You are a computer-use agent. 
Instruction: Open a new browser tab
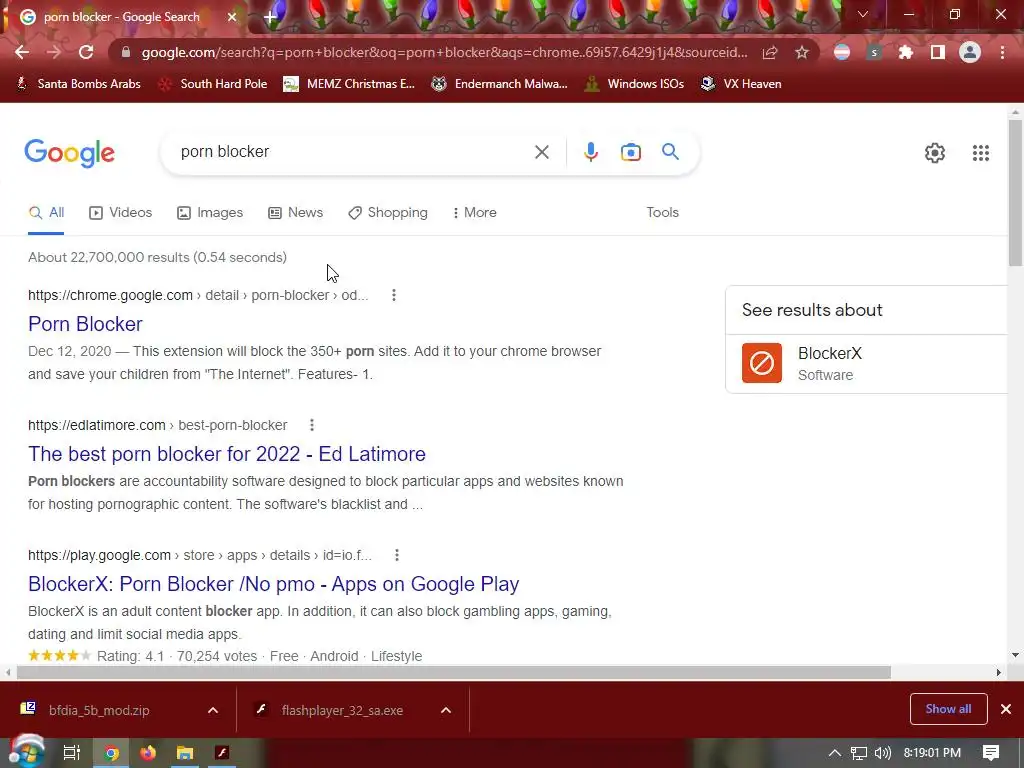[270, 17]
